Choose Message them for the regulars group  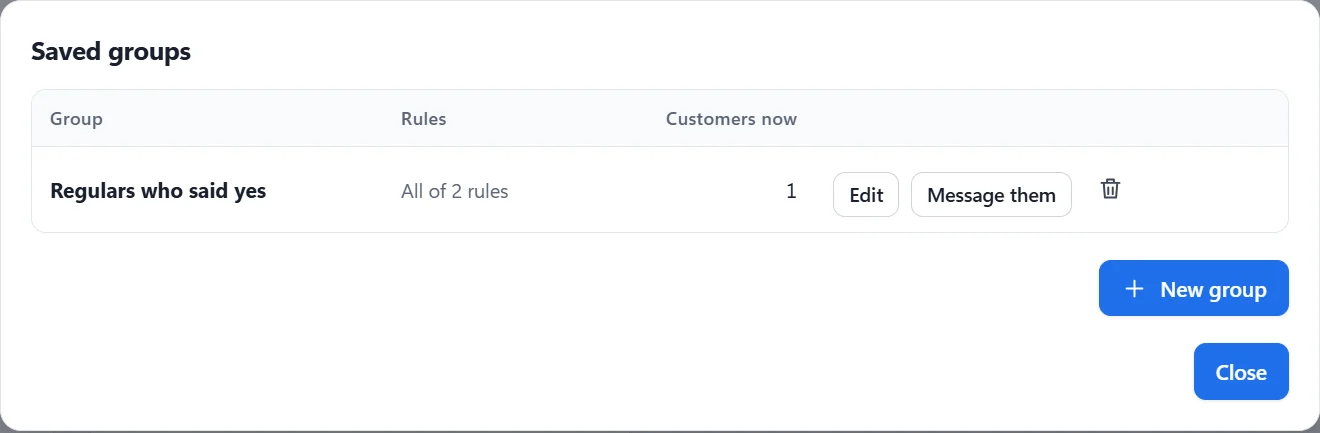click(x=991, y=195)
